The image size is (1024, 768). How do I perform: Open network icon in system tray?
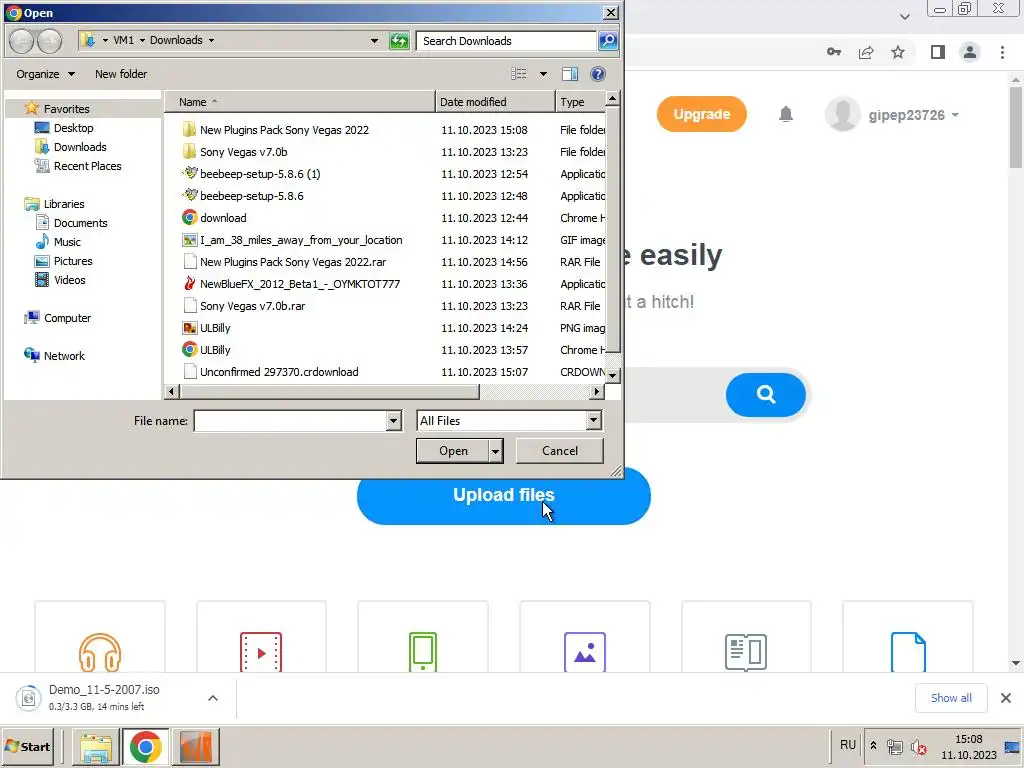click(x=895, y=747)
